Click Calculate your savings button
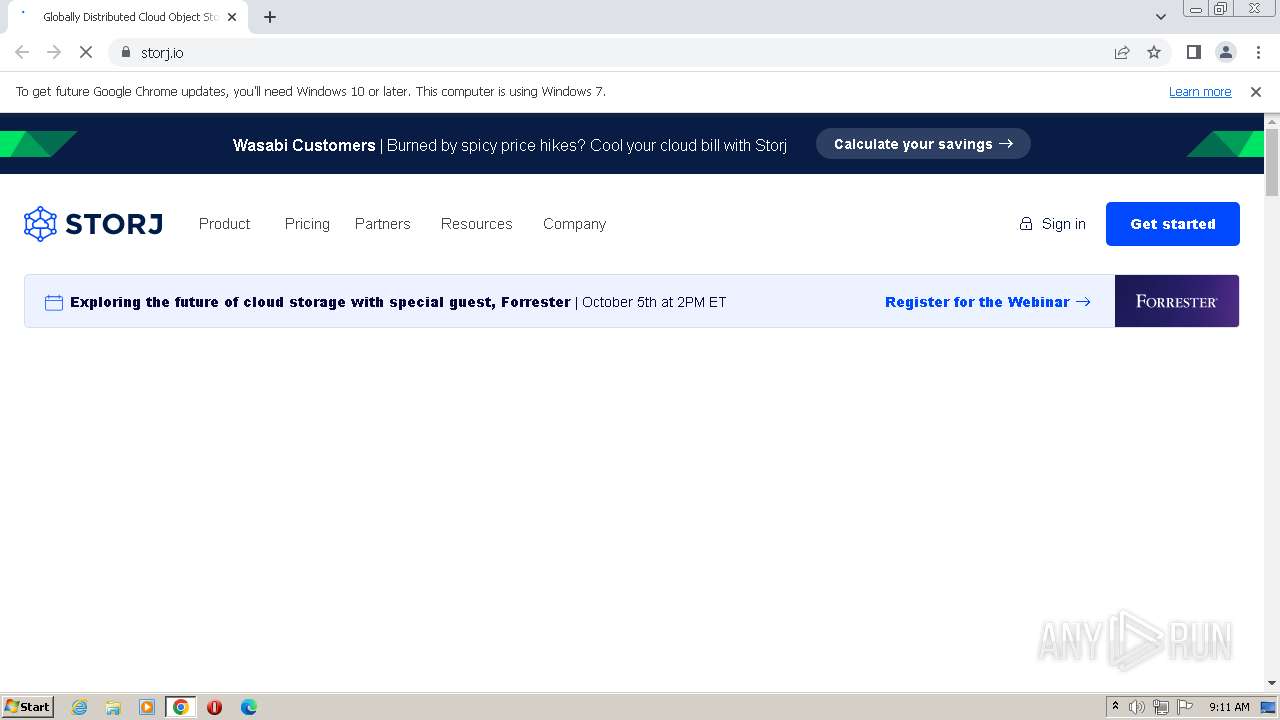1280x720 pixels. (923, 144)
